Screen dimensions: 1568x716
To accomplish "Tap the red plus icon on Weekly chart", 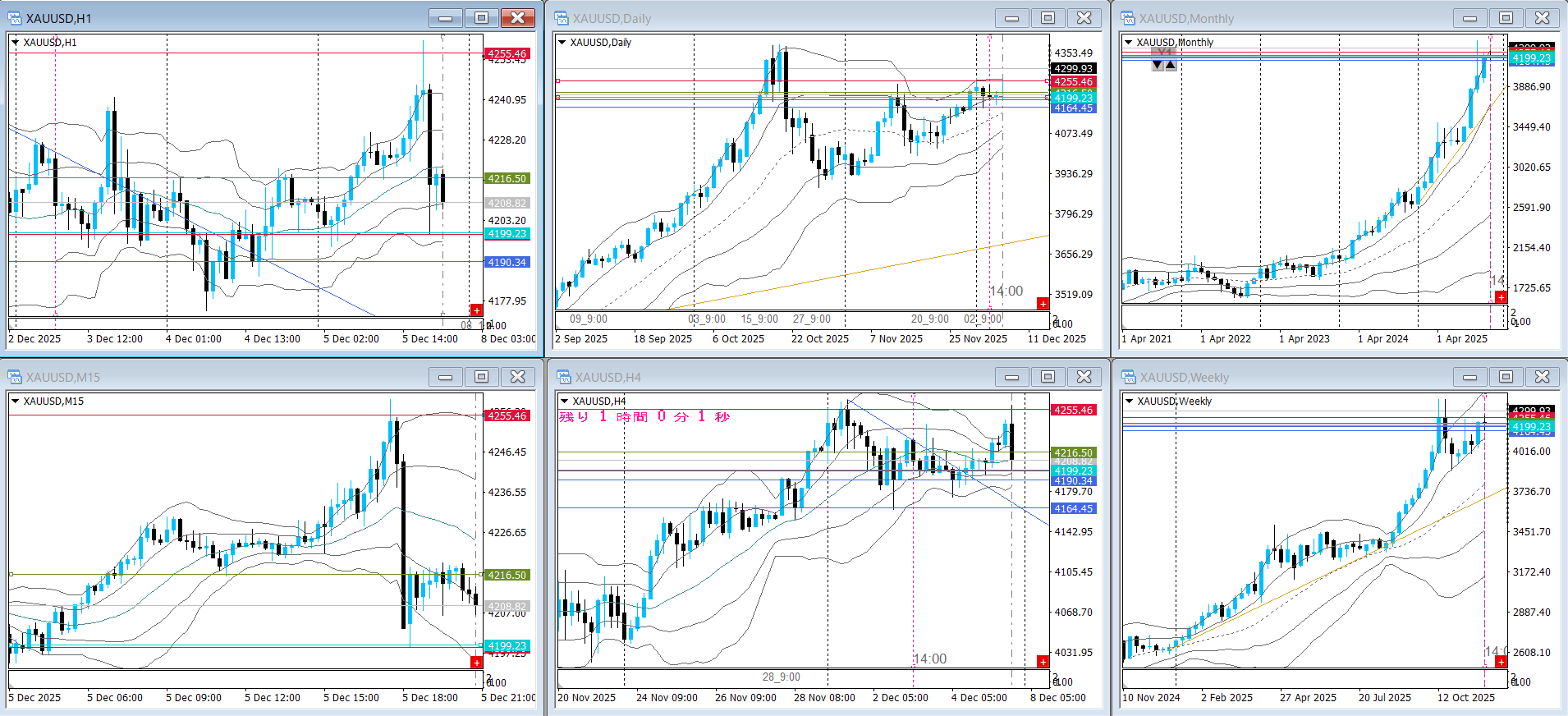I will click(1501, 662).
